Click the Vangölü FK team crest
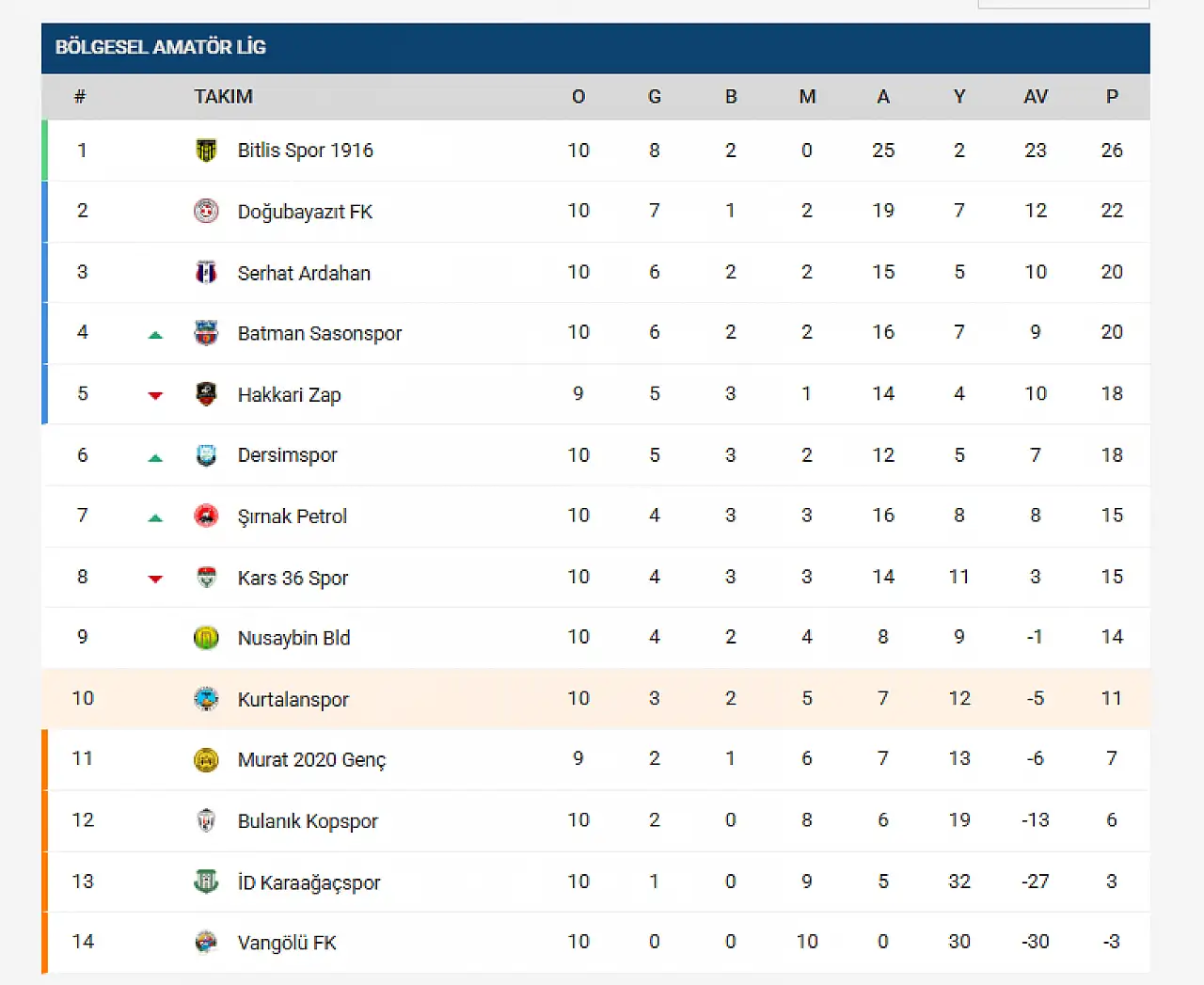The image size is (1204, 985). pyautogui.click(x=206, y=942)
